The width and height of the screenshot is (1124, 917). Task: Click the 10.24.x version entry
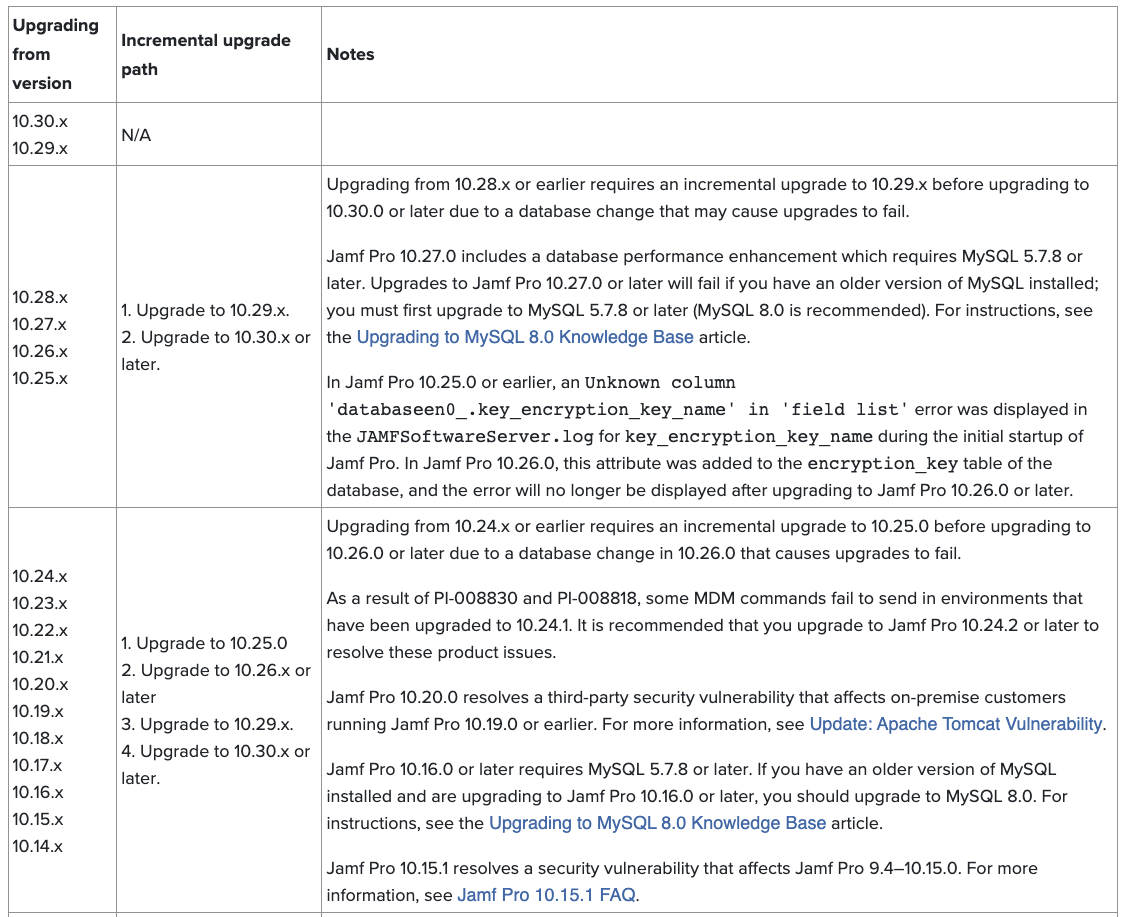pyautogui.click(x=40, y=576)
